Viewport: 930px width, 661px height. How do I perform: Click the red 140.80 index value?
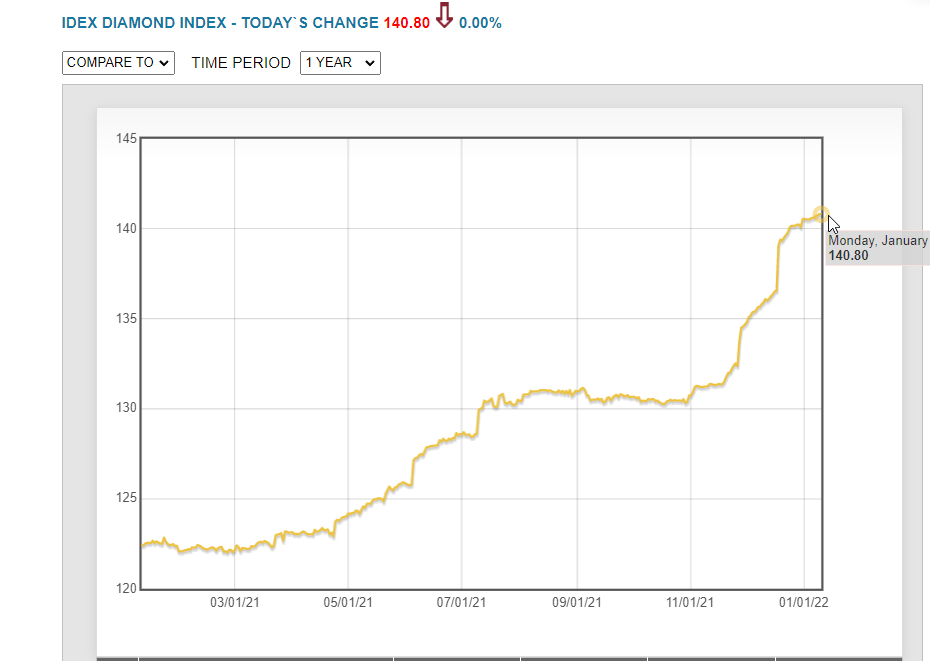[406, 23]
